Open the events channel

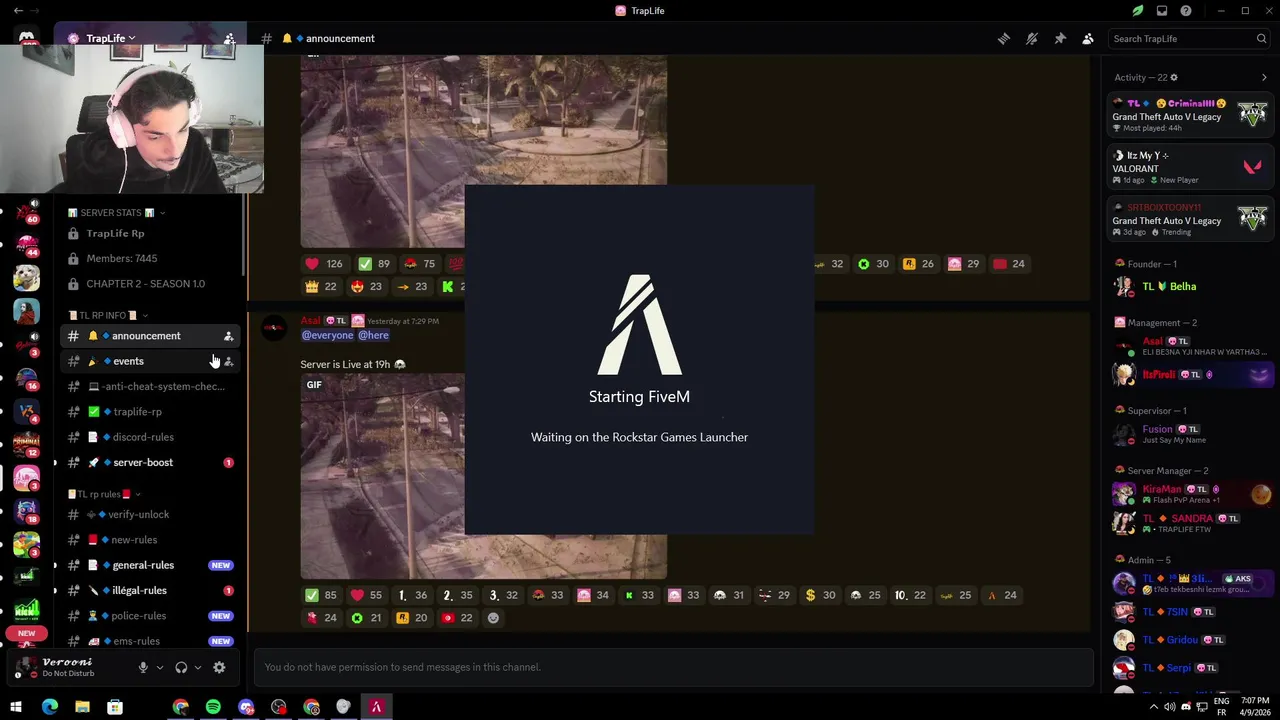[x=149, y=361]
